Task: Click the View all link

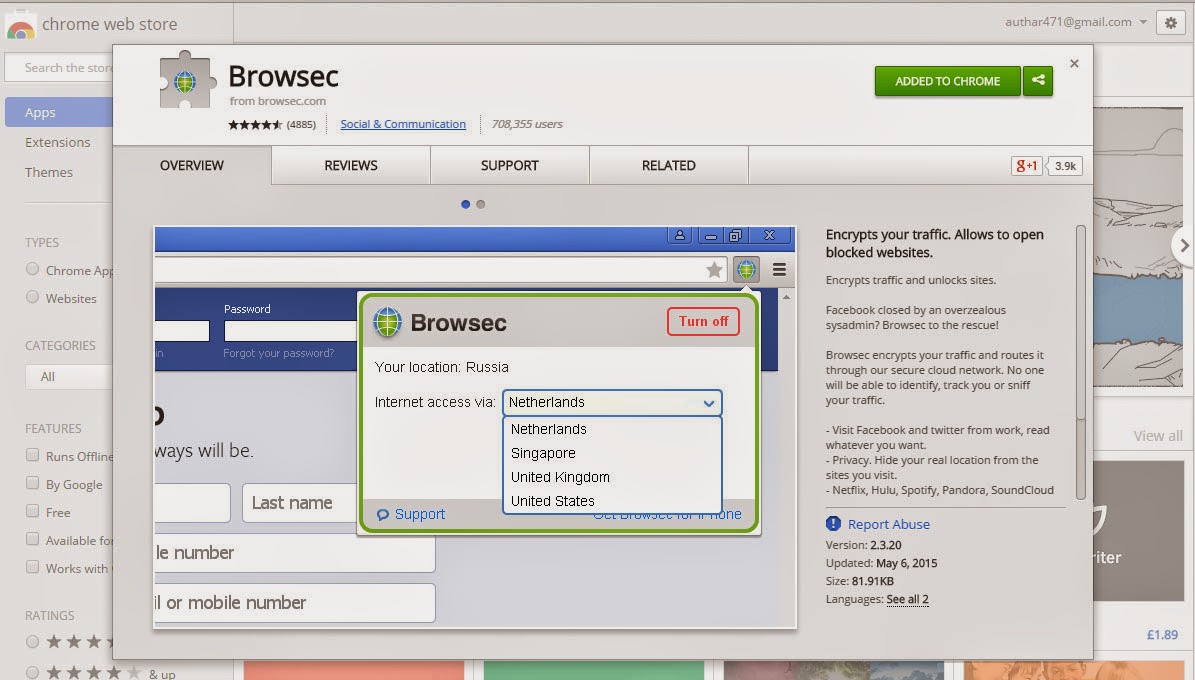Action: pos(1158,436)
